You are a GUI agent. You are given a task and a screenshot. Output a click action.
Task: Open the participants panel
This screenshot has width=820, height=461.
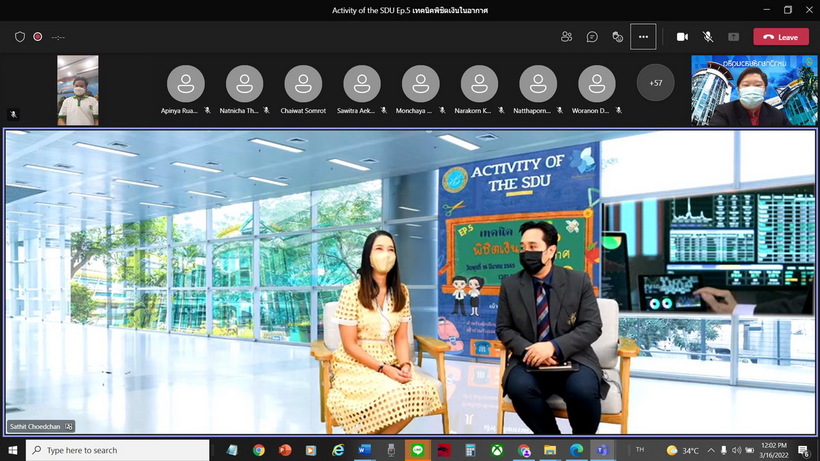click(567, 37)
